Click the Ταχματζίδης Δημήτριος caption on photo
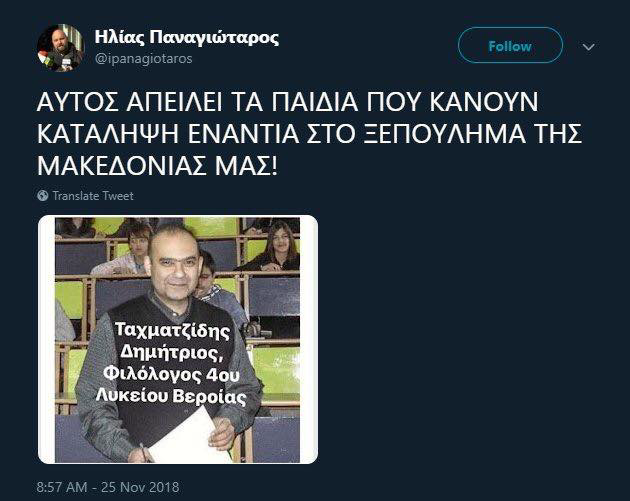Image resolution: width=630 pixels, height=501 pixels. click(173, 342)
